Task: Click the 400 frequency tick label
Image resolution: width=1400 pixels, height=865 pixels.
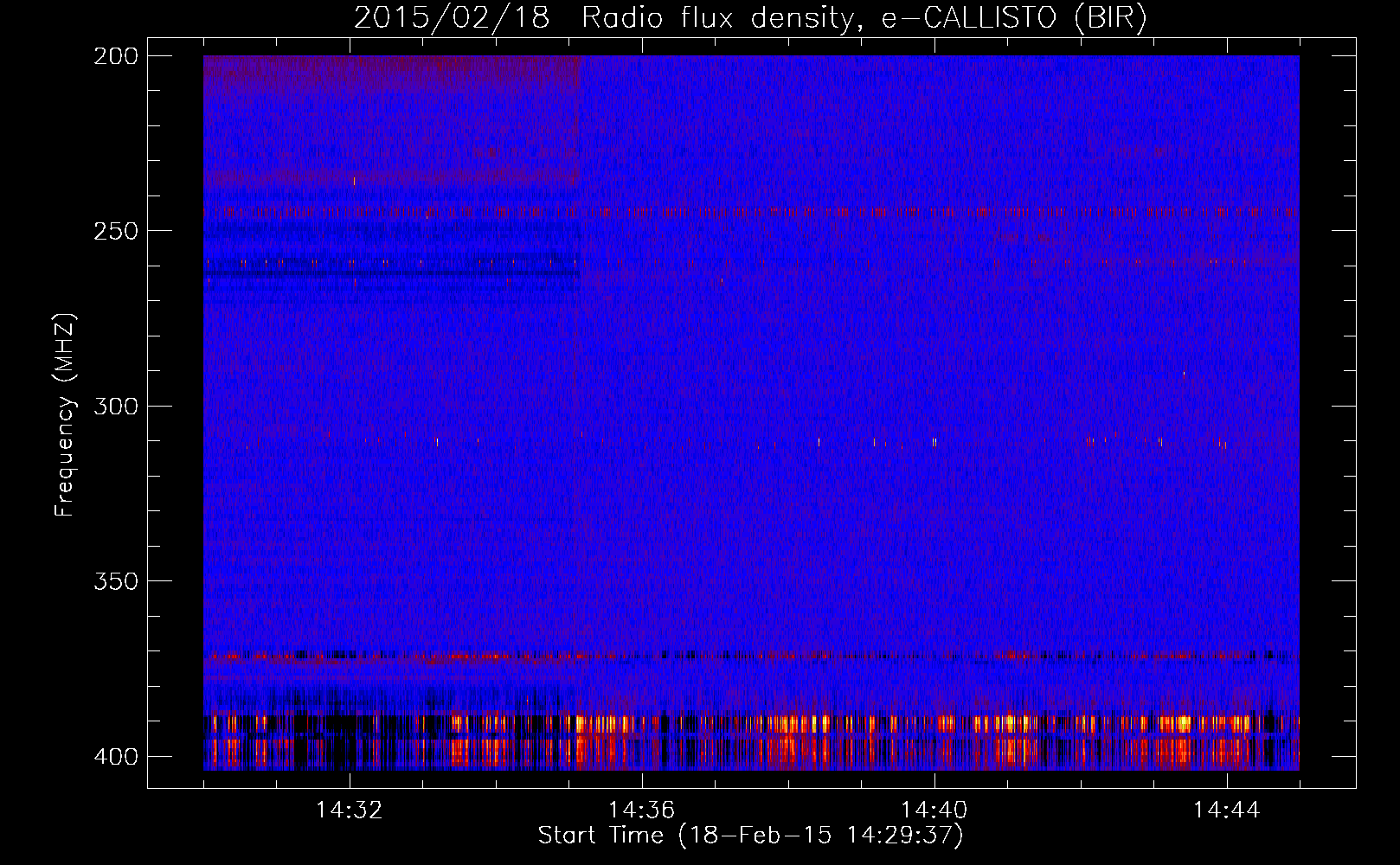Action: pyautogui.click(x=115, y=757)
